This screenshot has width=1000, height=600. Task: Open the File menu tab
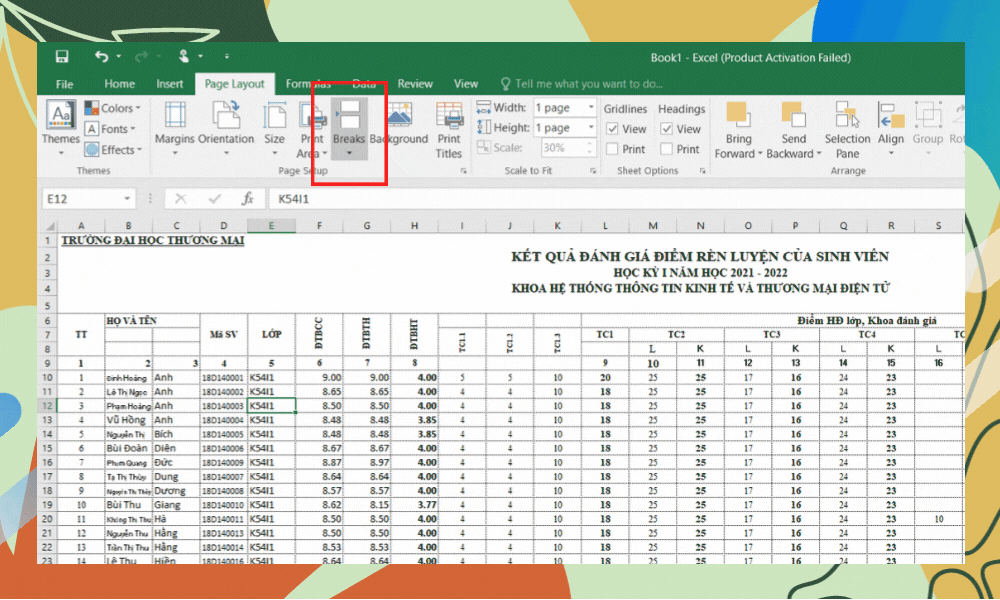64,84
